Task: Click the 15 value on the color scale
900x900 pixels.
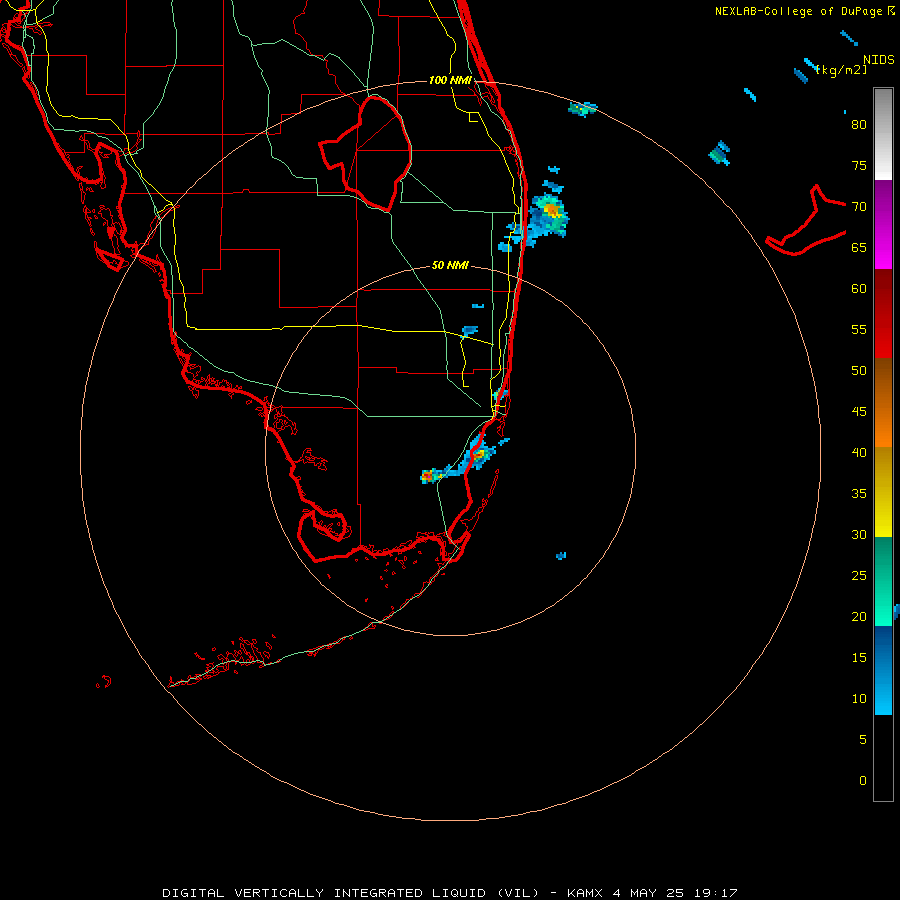Action: (859, 658)
